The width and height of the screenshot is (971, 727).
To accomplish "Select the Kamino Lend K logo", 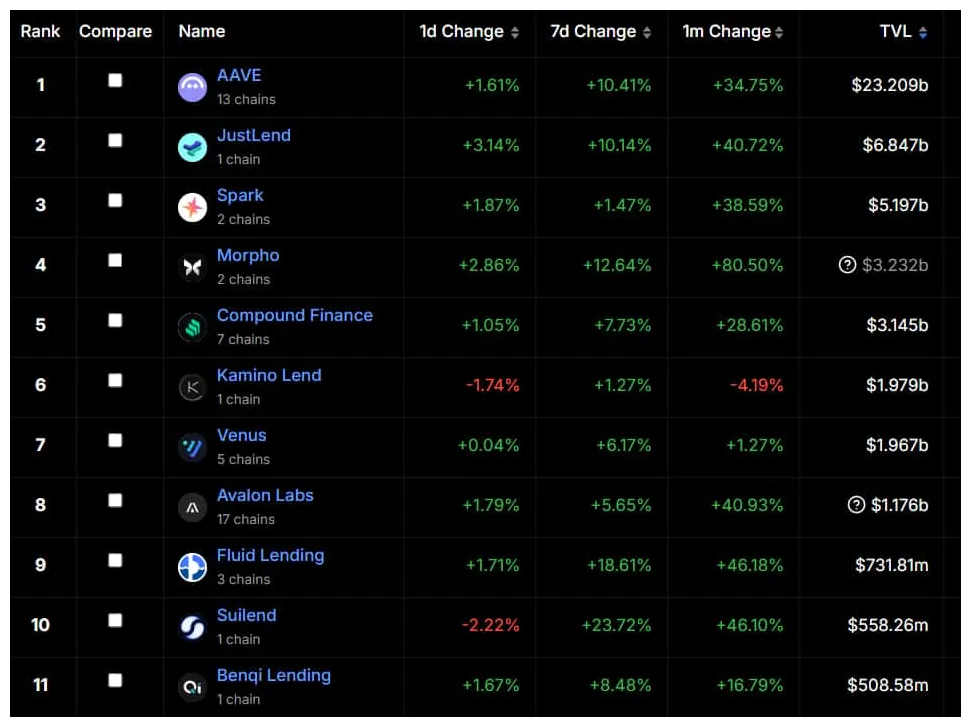I will (191, 386).
